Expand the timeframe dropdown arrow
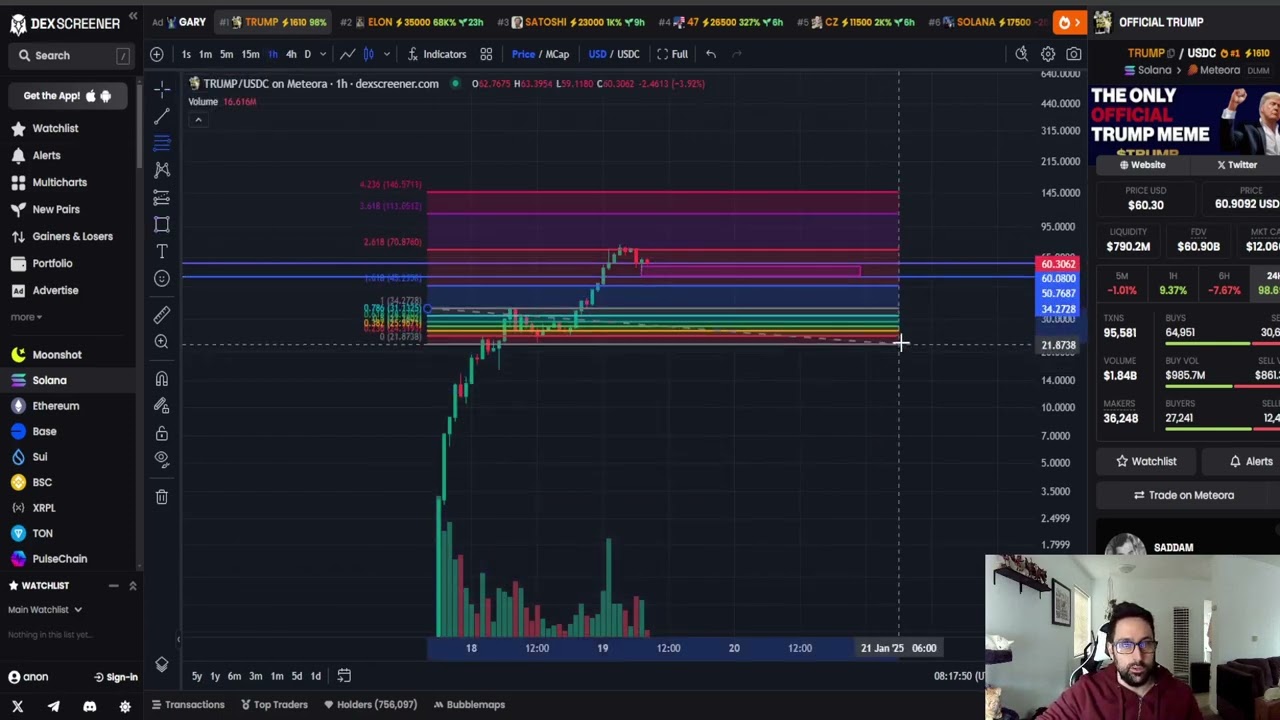The height and width of the screenshot is (720, 1280). [322, 54]
